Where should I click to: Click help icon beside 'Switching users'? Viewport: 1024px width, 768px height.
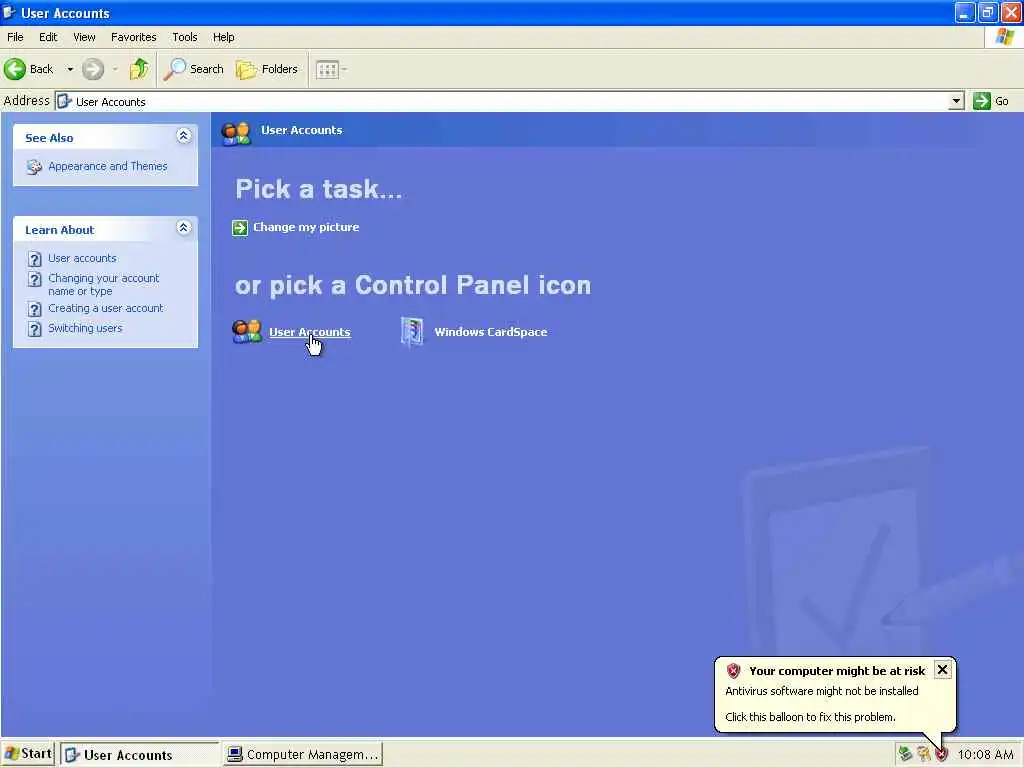[x=35, y=328]
